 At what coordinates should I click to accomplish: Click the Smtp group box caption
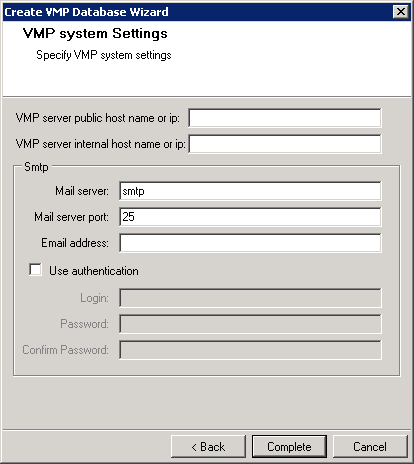tap(36, 167)
